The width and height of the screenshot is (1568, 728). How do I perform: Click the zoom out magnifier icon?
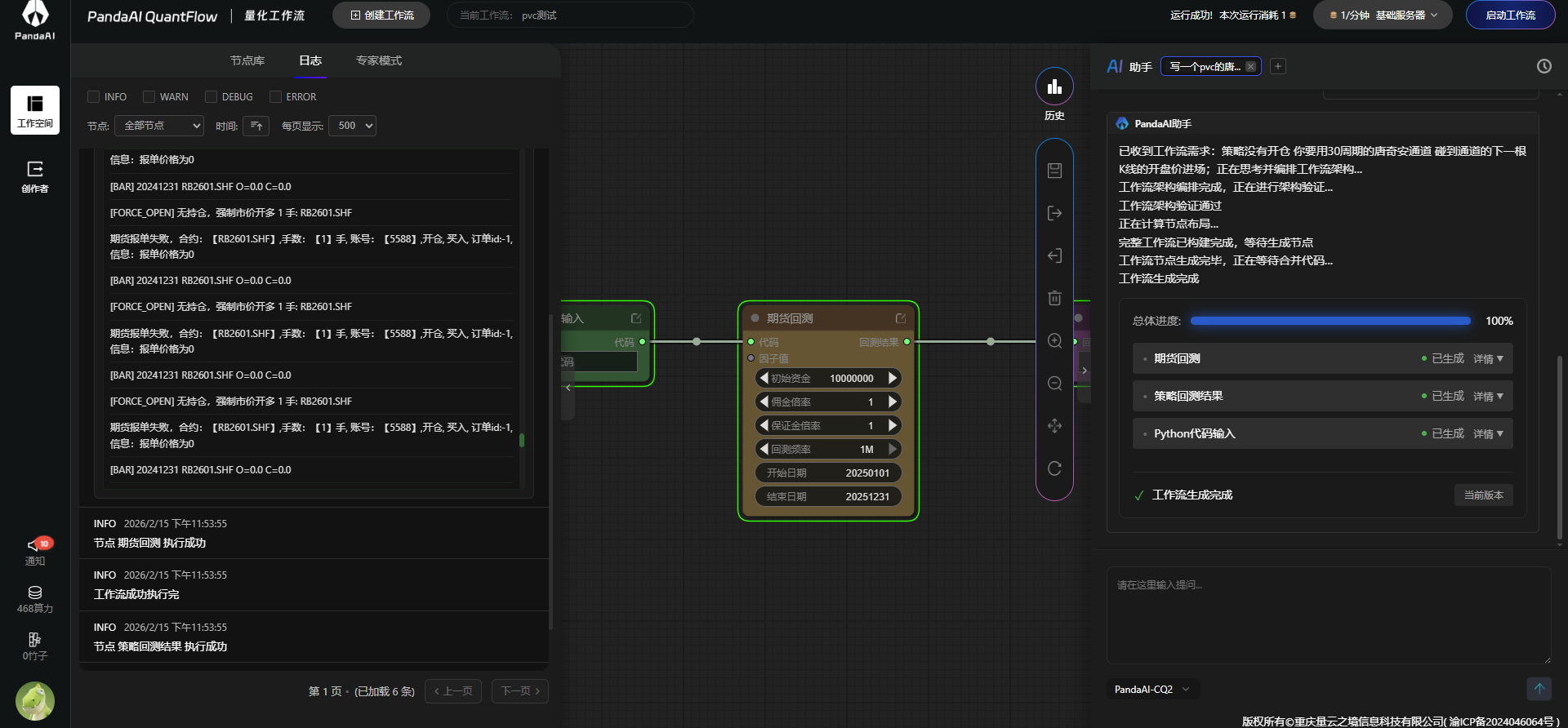click(1054, 384)
